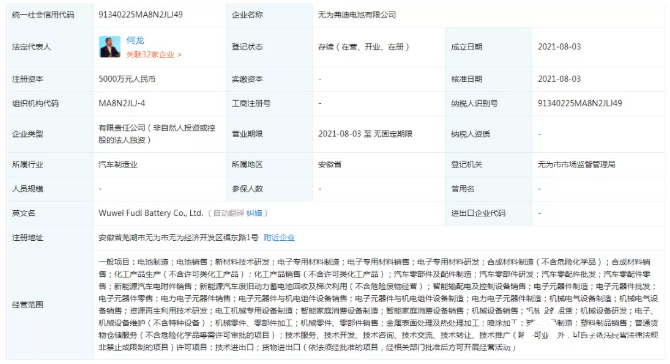670x364 pixels.
Task: Select the 法定代表人 label cell
Action: pos(50,47)
